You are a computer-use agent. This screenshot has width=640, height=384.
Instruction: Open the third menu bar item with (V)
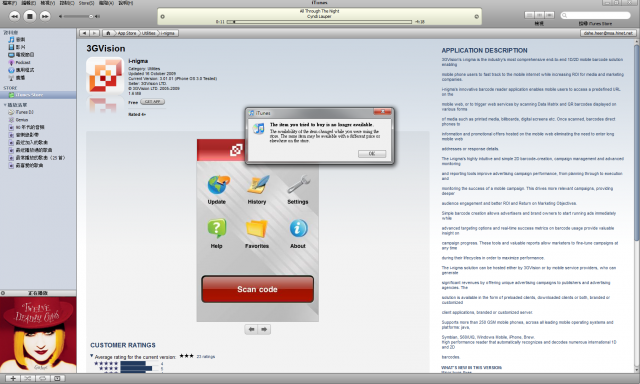pos(48,3)
